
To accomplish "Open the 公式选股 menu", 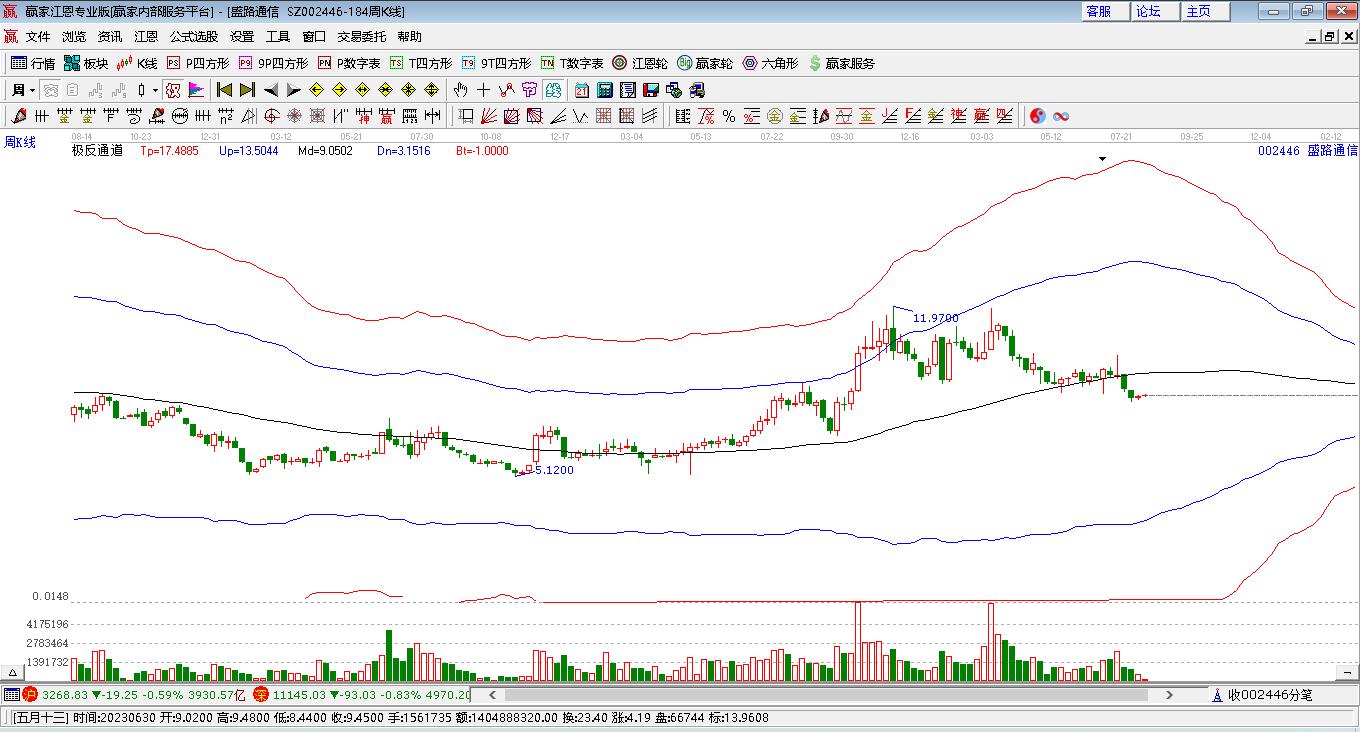I will tap(193, 37).
